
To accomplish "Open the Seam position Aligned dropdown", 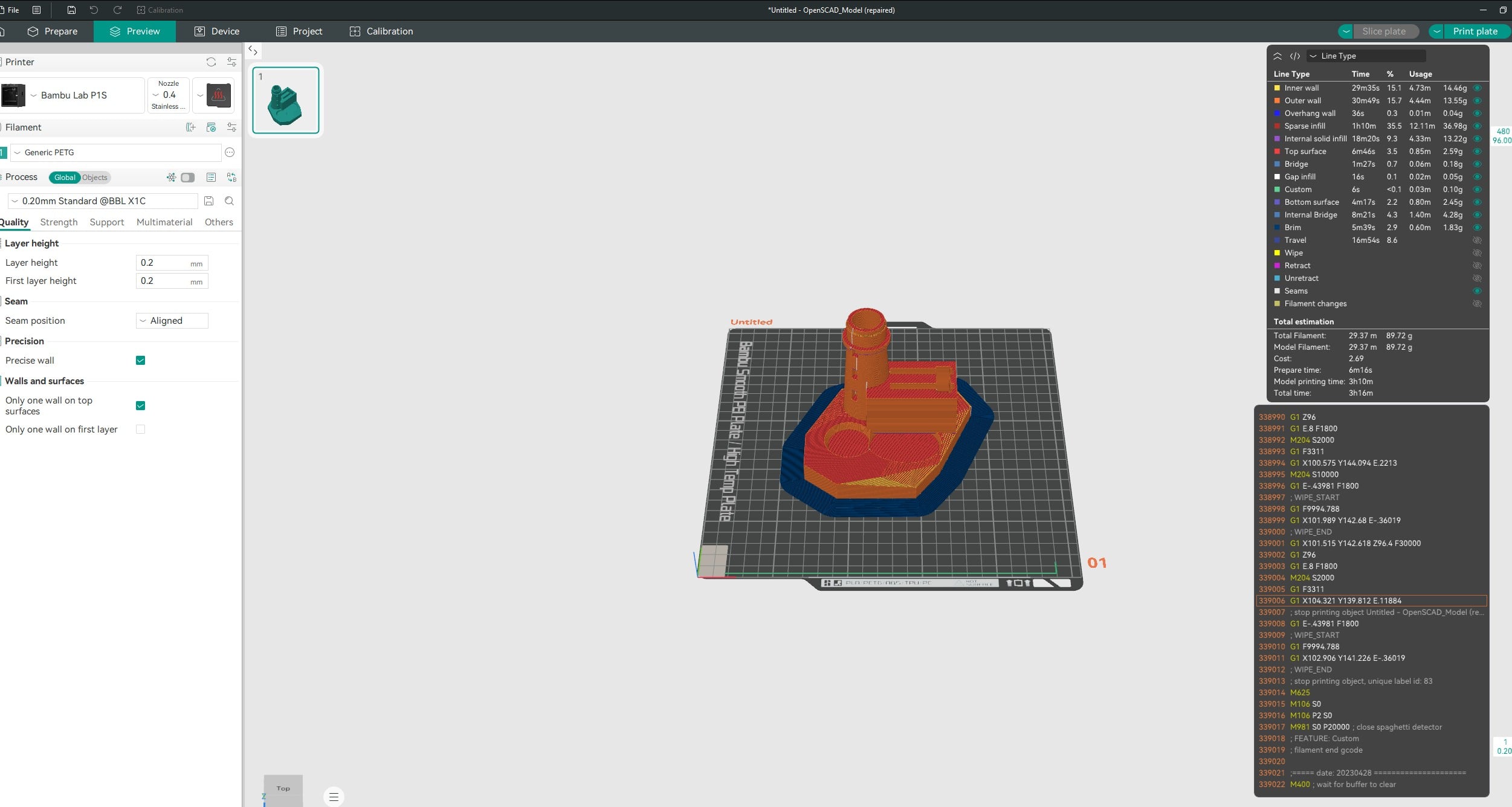I will 172,320.
